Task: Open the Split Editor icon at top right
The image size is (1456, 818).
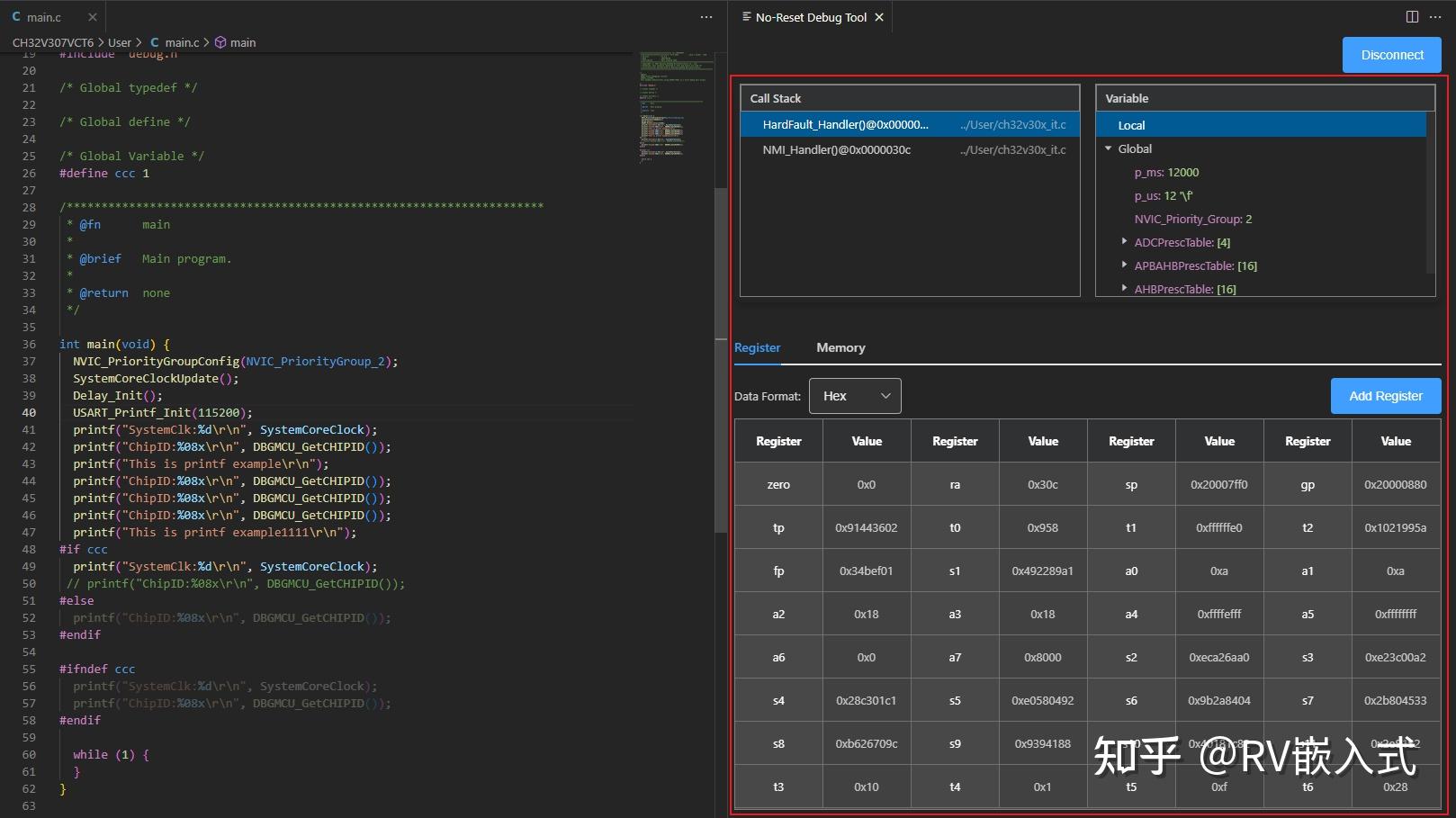Action: click(1410, 16)
